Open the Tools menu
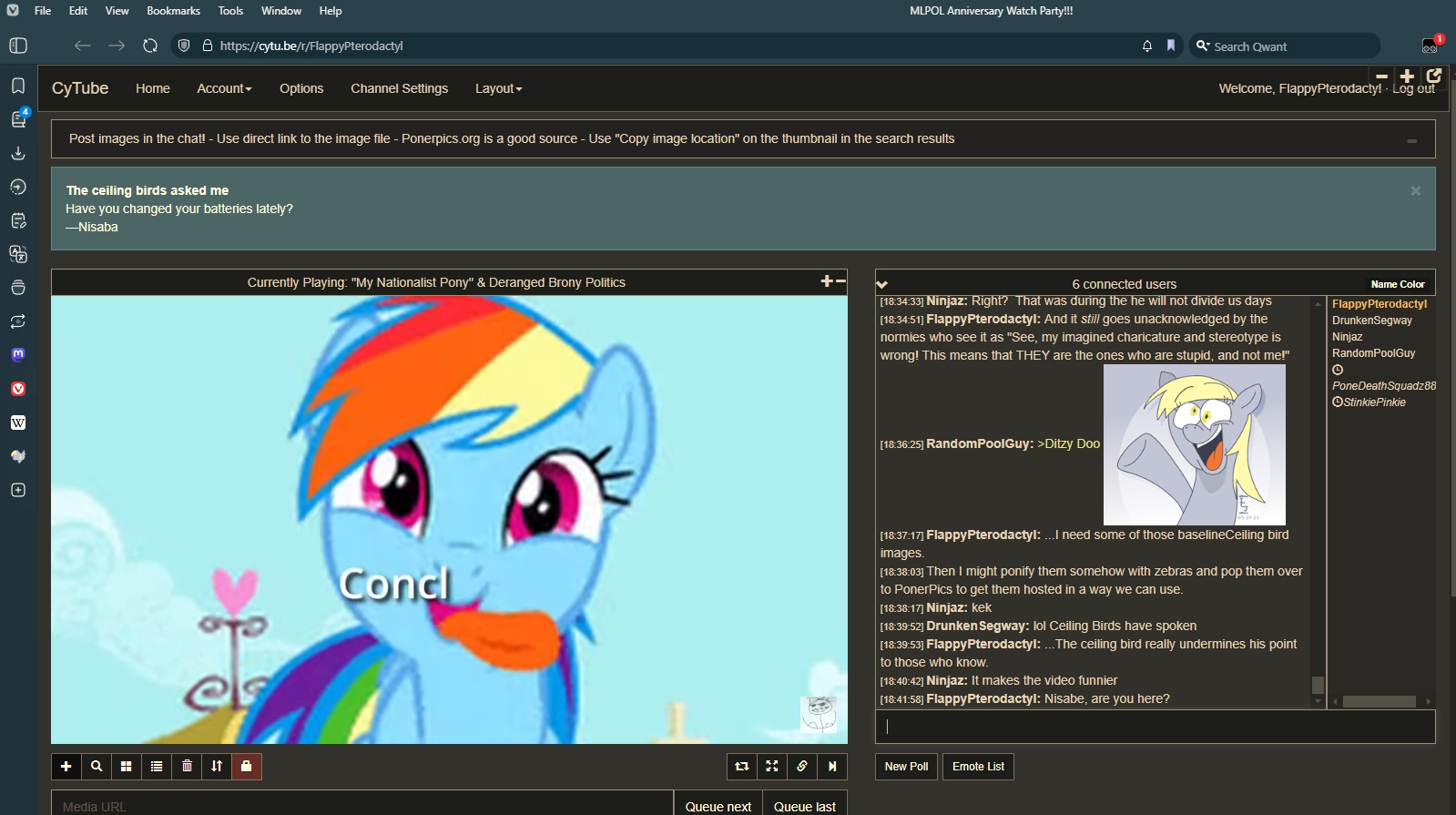 click(230, 11)
